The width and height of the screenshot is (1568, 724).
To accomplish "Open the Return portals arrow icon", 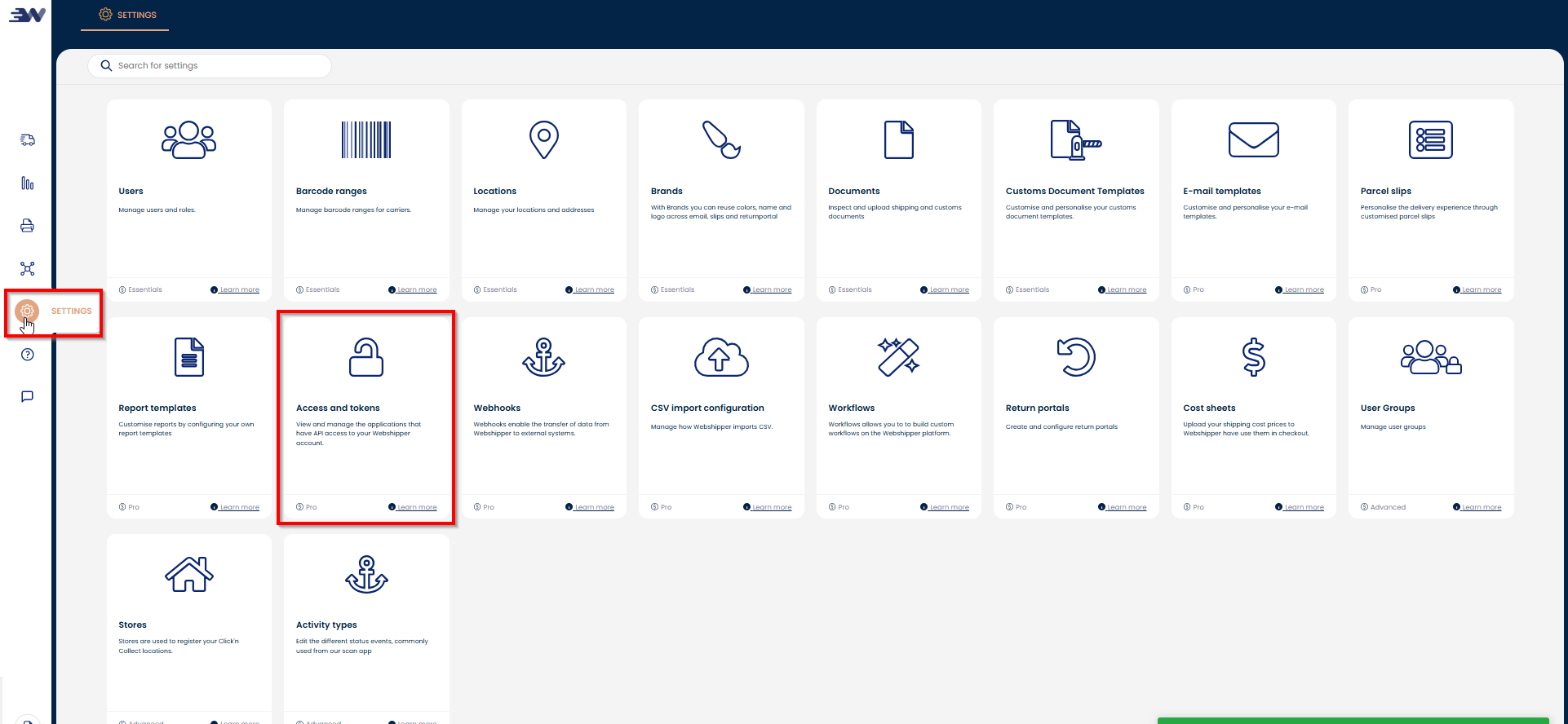I will 1076,357.
